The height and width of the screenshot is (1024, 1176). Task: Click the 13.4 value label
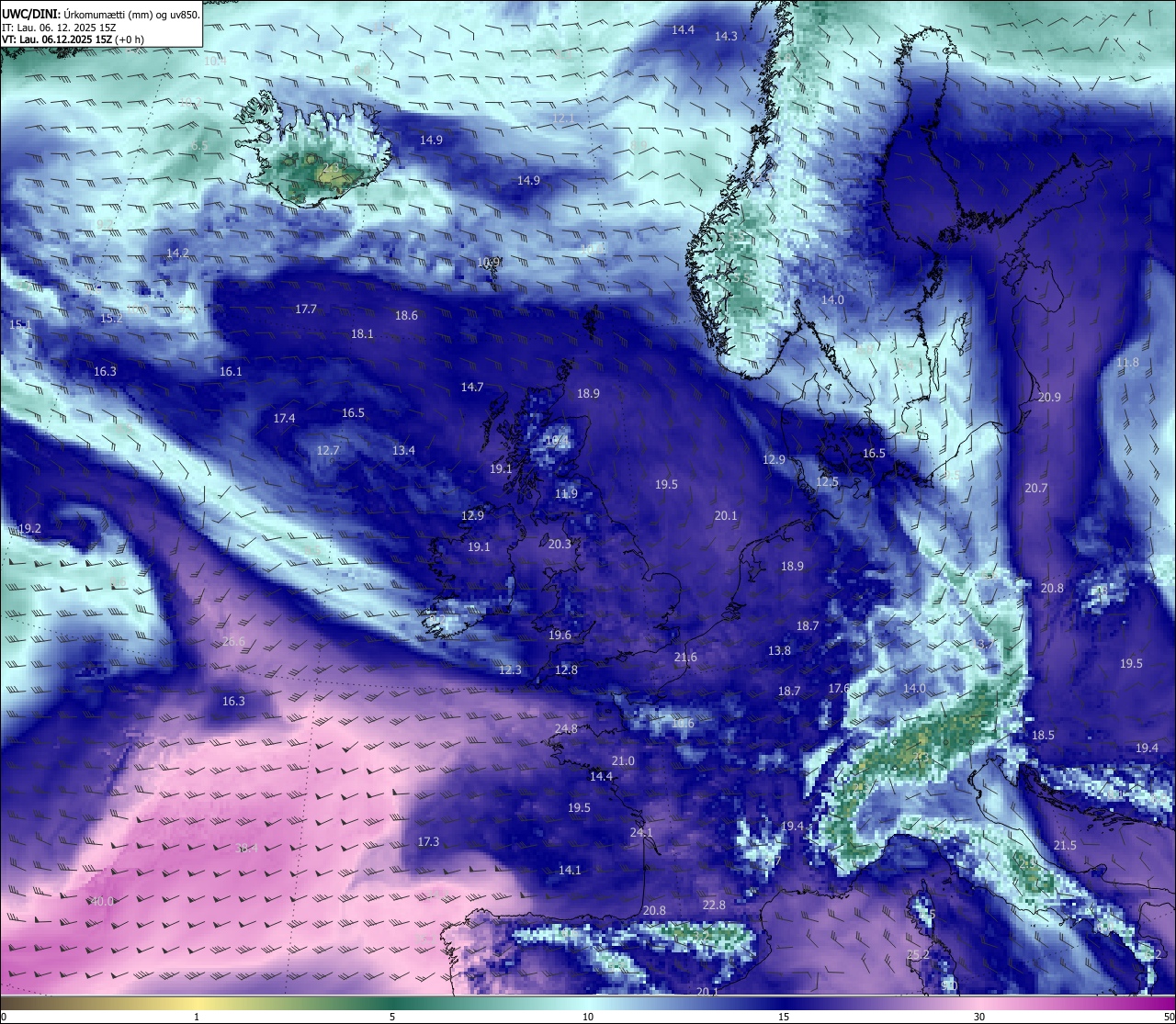[403, 450]
